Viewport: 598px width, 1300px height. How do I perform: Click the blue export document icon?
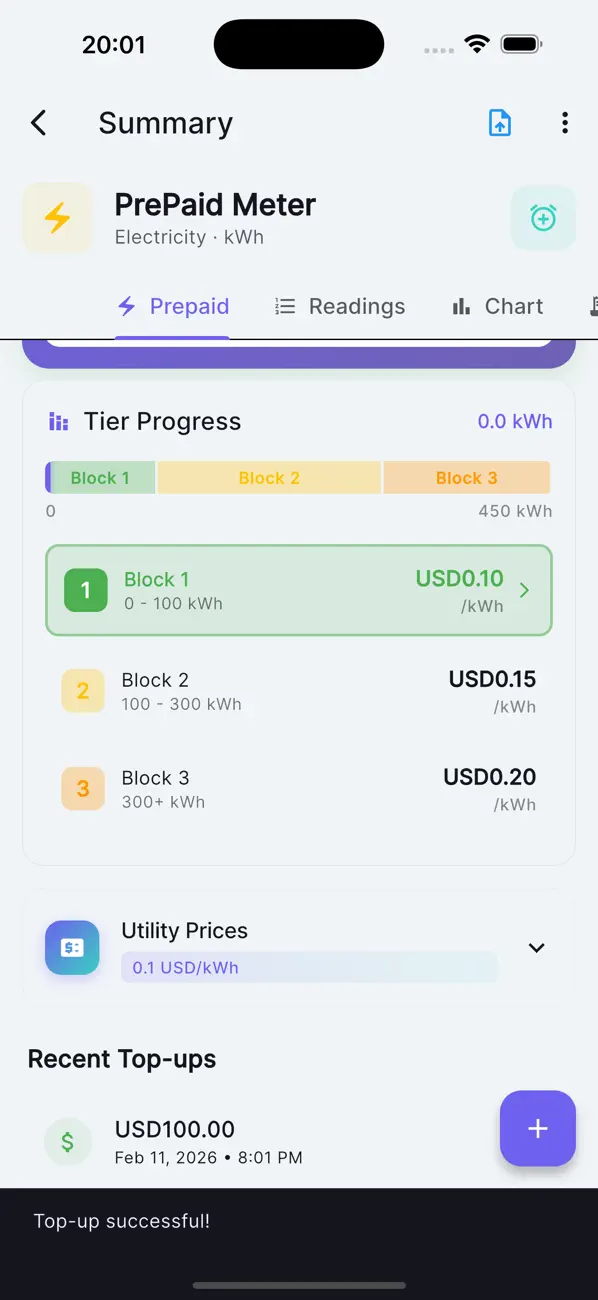point(499,122)
